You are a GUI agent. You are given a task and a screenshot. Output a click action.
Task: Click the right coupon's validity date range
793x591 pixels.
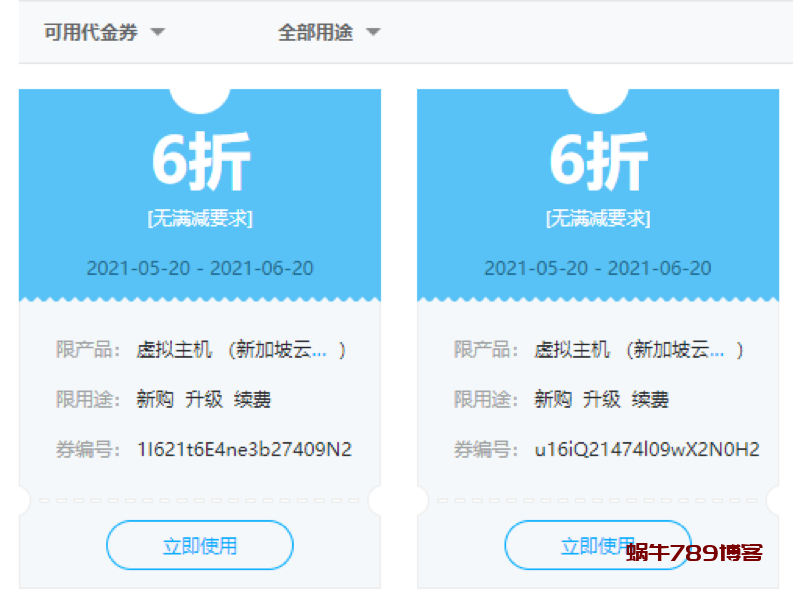point(598,268)
